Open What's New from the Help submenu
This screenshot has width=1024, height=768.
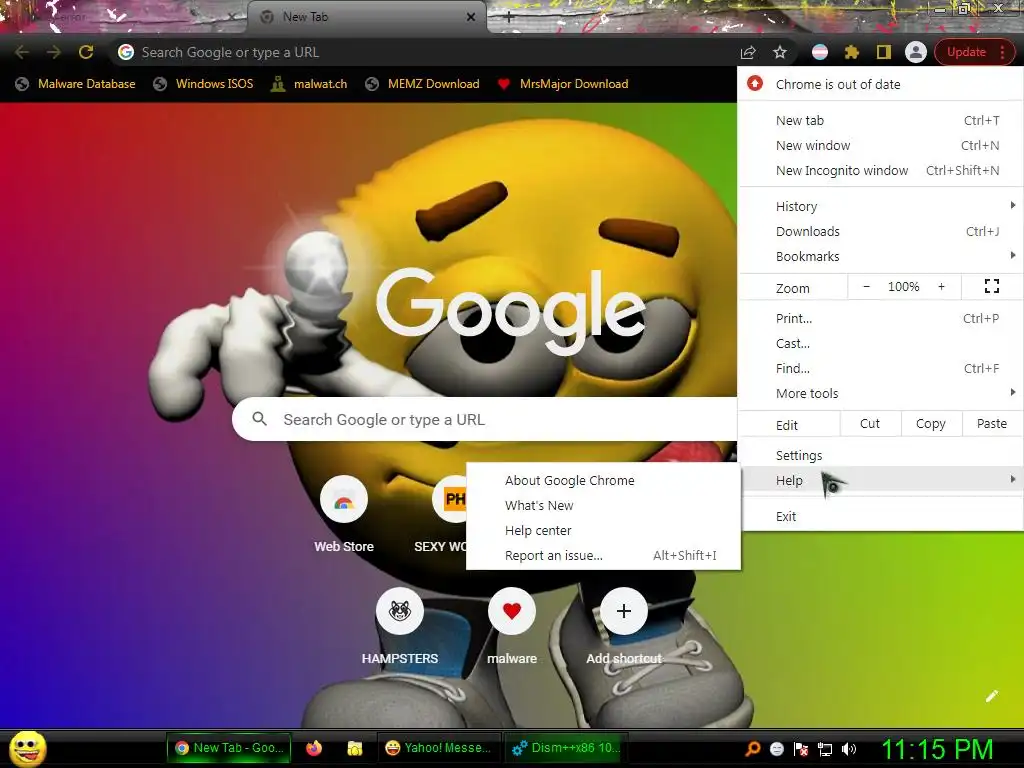[603, 505]
